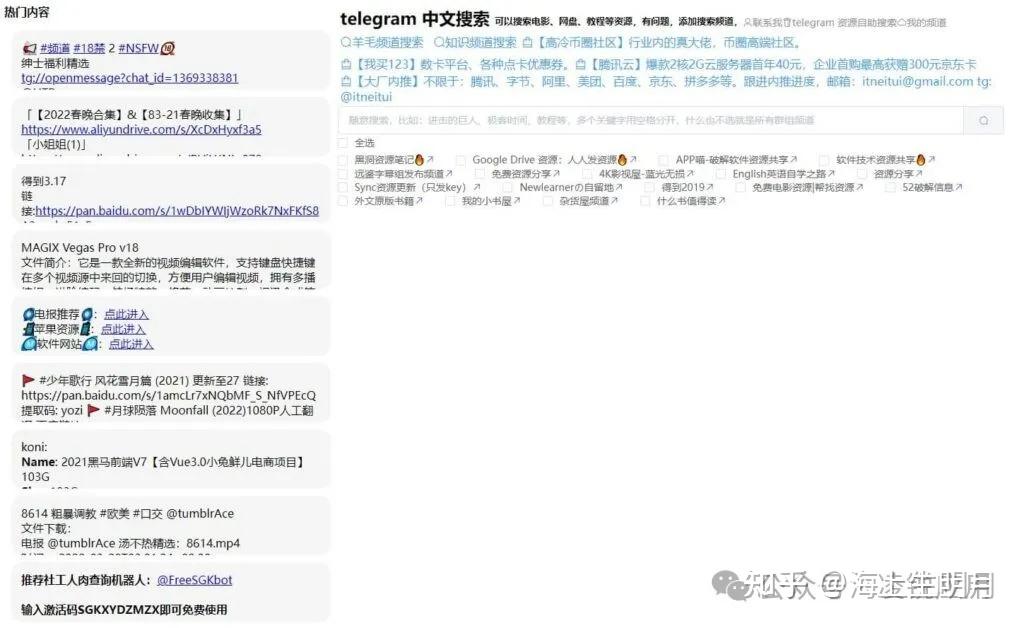Focus the 随意搜索 keyword search field
The height and width of the screenshot is (628, 1024).
pos(650,120)
